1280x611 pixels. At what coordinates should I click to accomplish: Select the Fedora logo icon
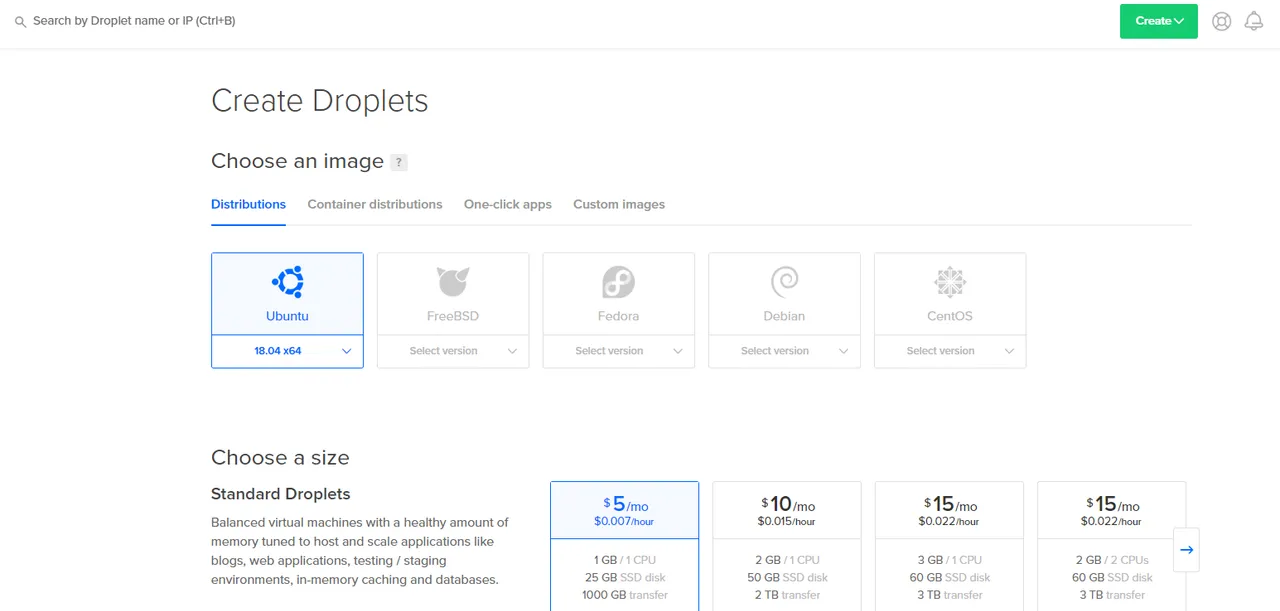click(619, 282)
